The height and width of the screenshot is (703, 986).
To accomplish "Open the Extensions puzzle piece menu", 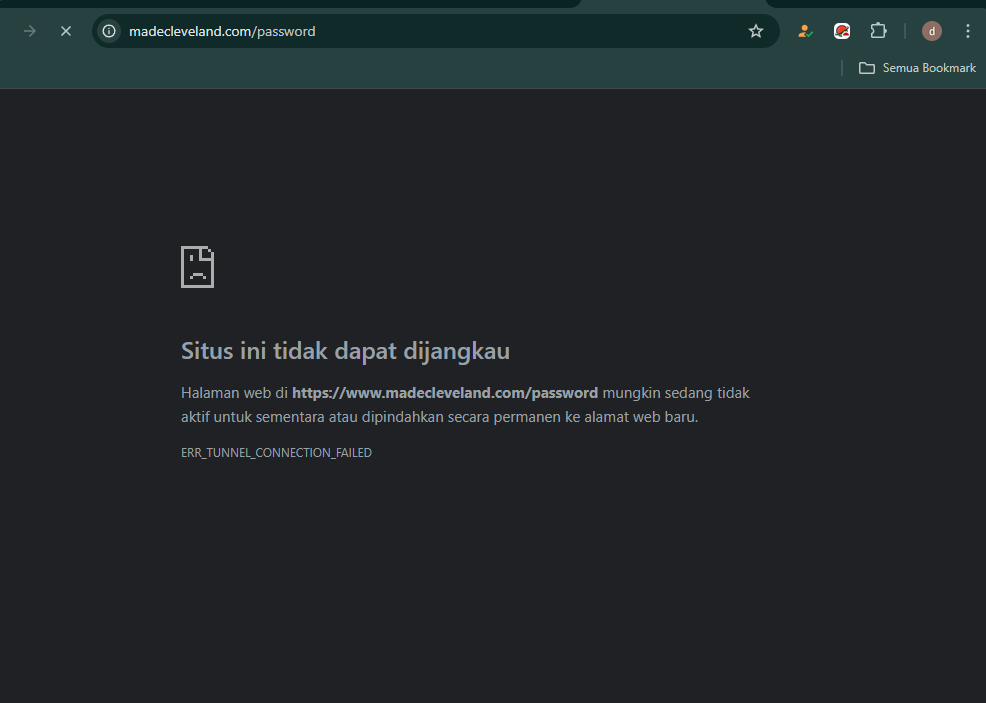I will pos(878,31).
